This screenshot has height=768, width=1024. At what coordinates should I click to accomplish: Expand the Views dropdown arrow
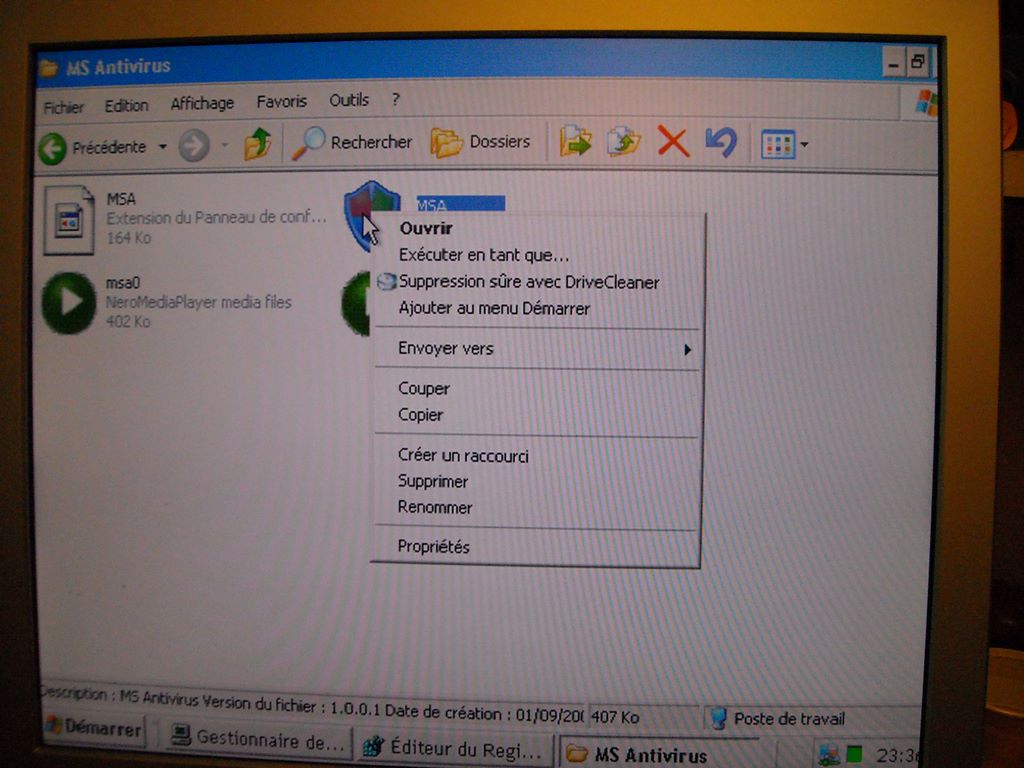805,144
